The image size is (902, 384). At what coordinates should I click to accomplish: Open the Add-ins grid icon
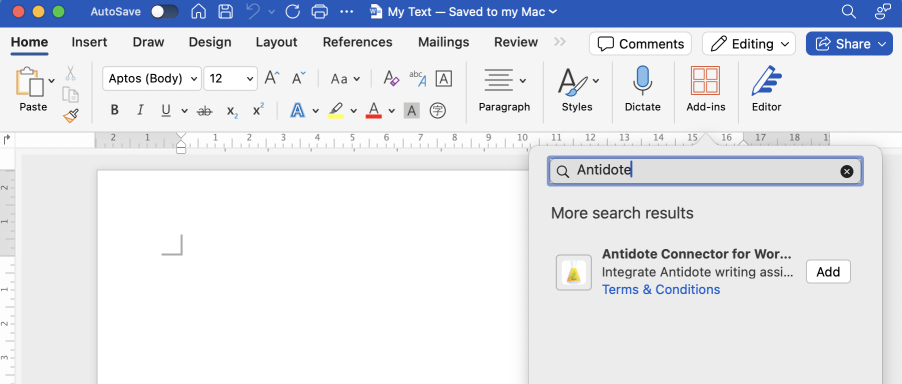point(705,80)
